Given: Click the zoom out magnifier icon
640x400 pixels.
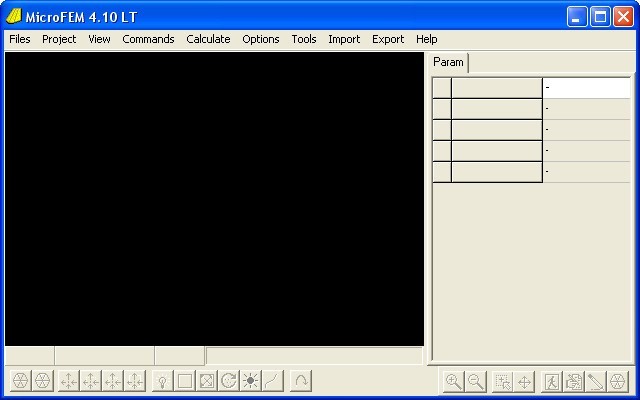Looking at the screenshot, I should [x=476, y=382].
